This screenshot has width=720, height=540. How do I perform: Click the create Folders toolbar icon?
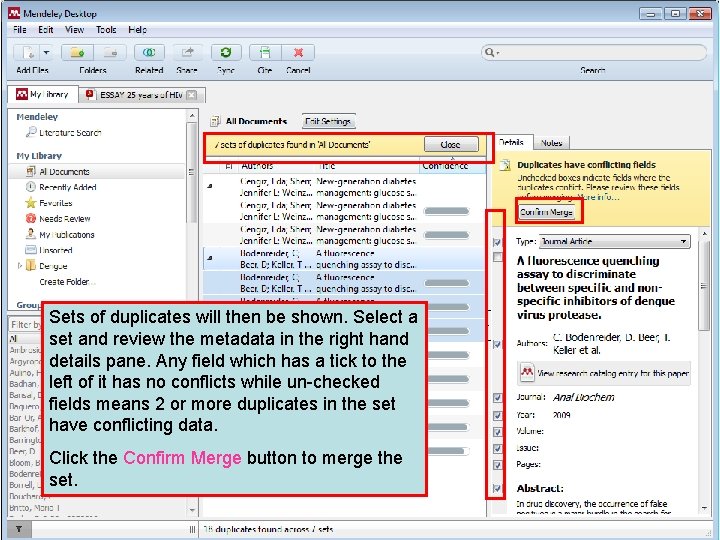pyautogui.click(x=77, y=53)
